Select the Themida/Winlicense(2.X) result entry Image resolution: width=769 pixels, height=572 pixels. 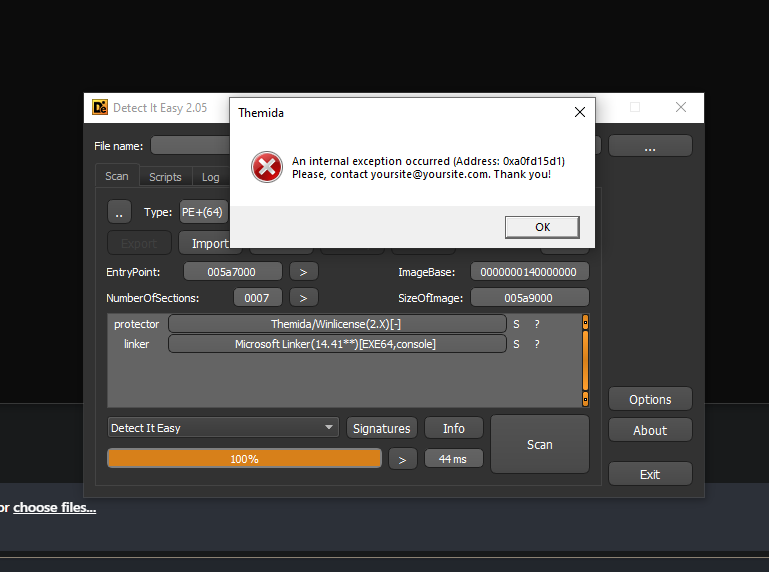coord(337,324)
